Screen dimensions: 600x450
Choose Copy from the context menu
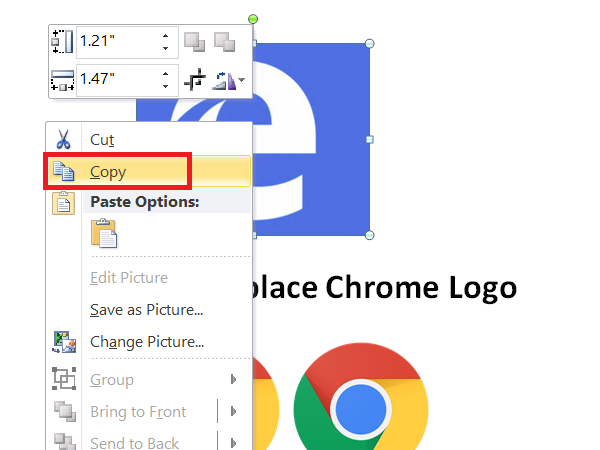149,171
